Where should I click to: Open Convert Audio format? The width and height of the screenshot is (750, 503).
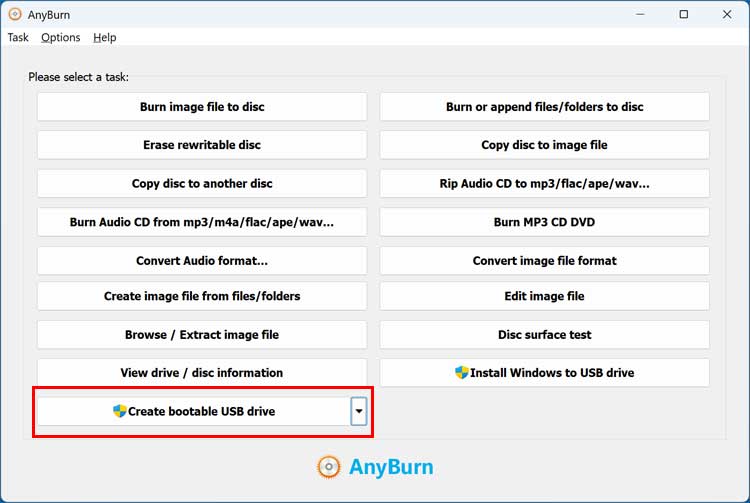202,261
